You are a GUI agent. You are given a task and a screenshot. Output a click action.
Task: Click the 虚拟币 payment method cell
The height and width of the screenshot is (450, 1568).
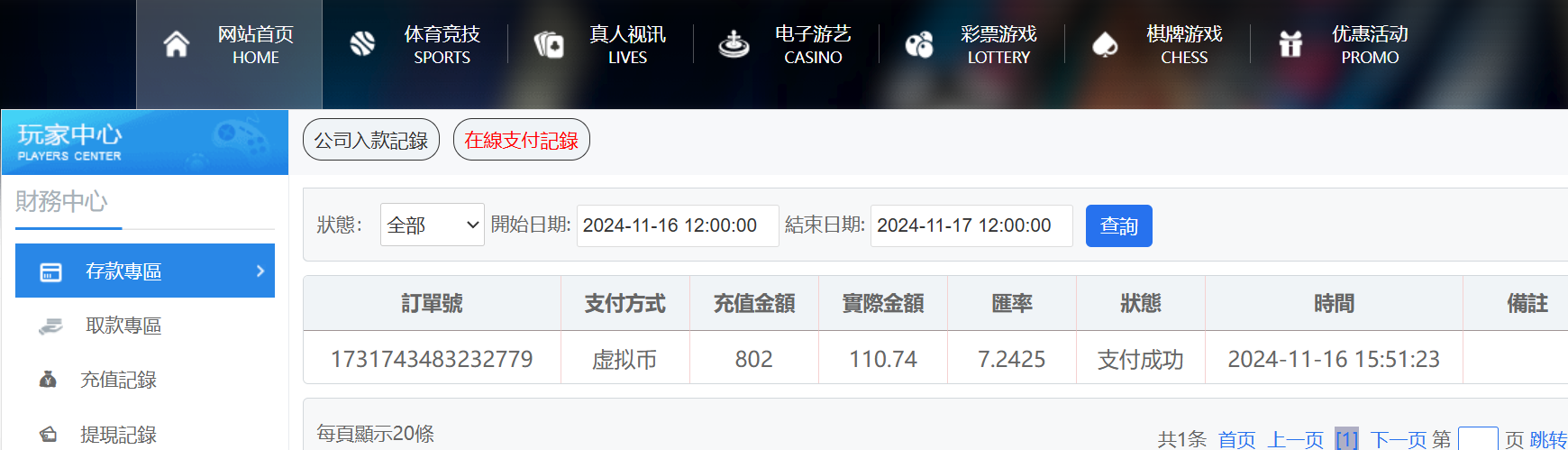(x=624, y=359)
